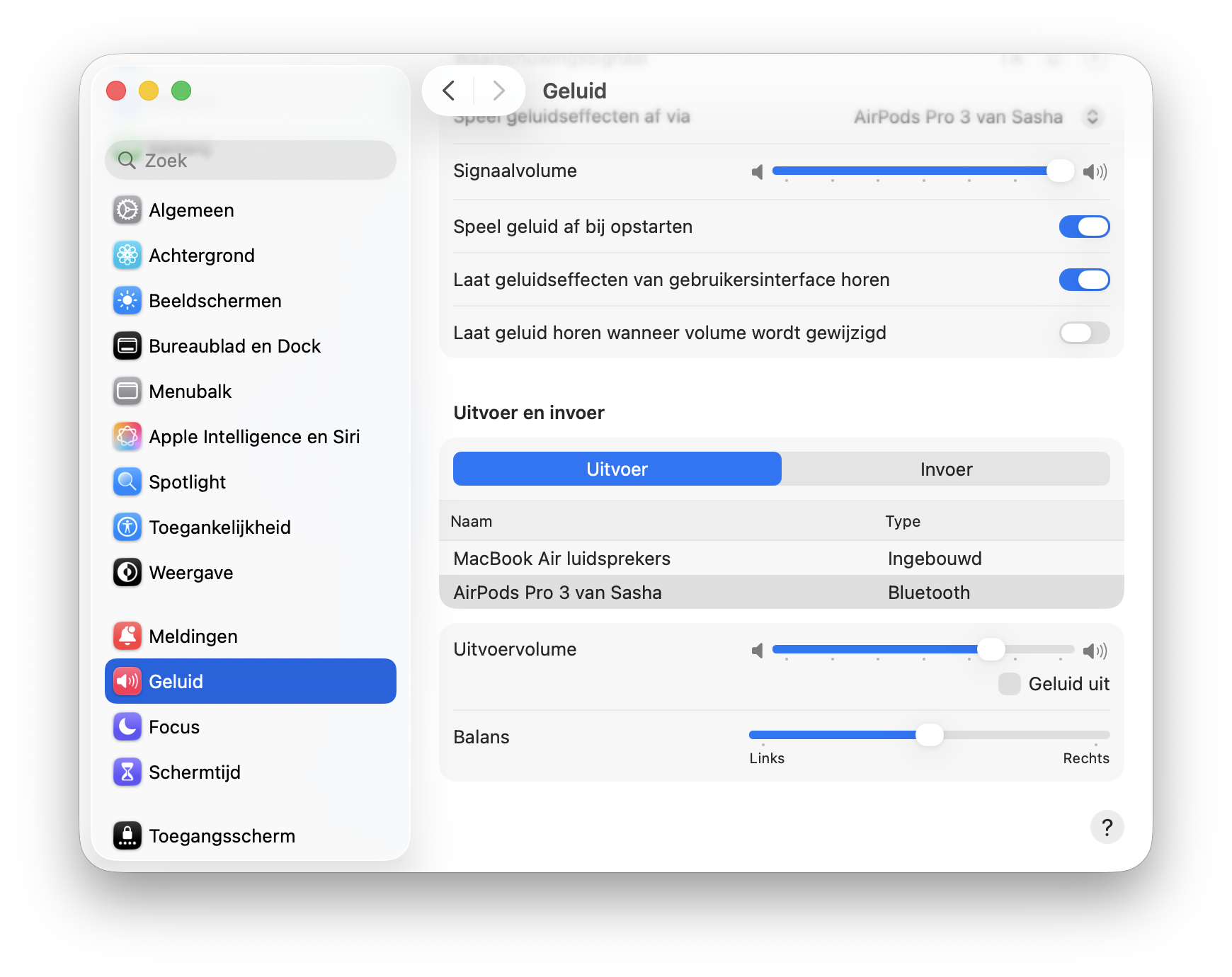Screen dimensions: 1232x977
Task: Click the Zoek search field
Action: point(251,161)
